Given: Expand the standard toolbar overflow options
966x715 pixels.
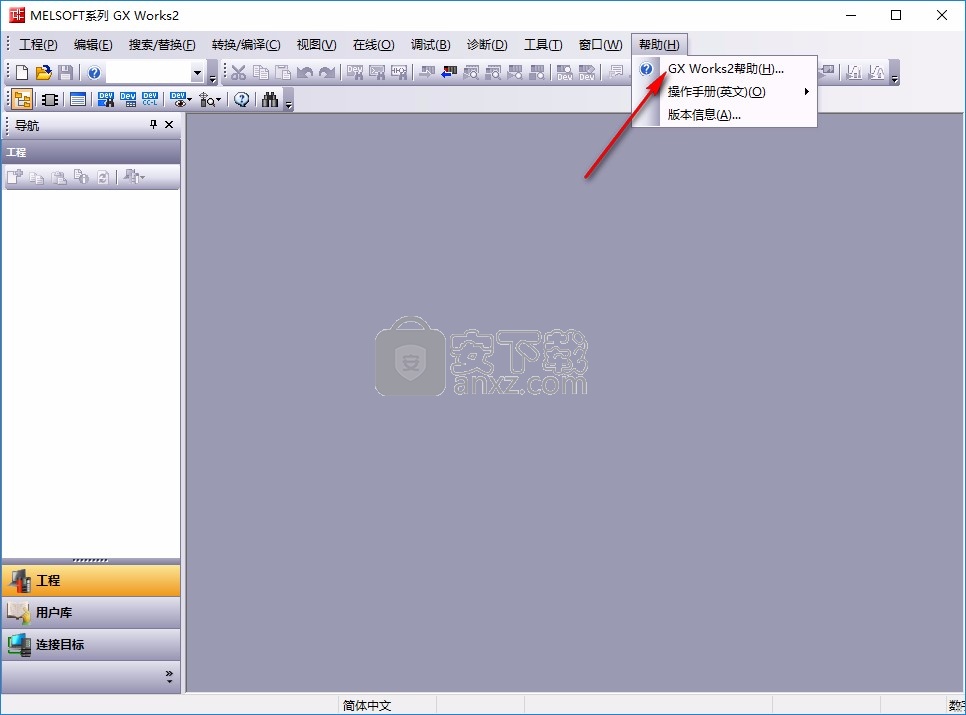Looking at the screenshot, I should pyautogui.click(x=213, y=73).
